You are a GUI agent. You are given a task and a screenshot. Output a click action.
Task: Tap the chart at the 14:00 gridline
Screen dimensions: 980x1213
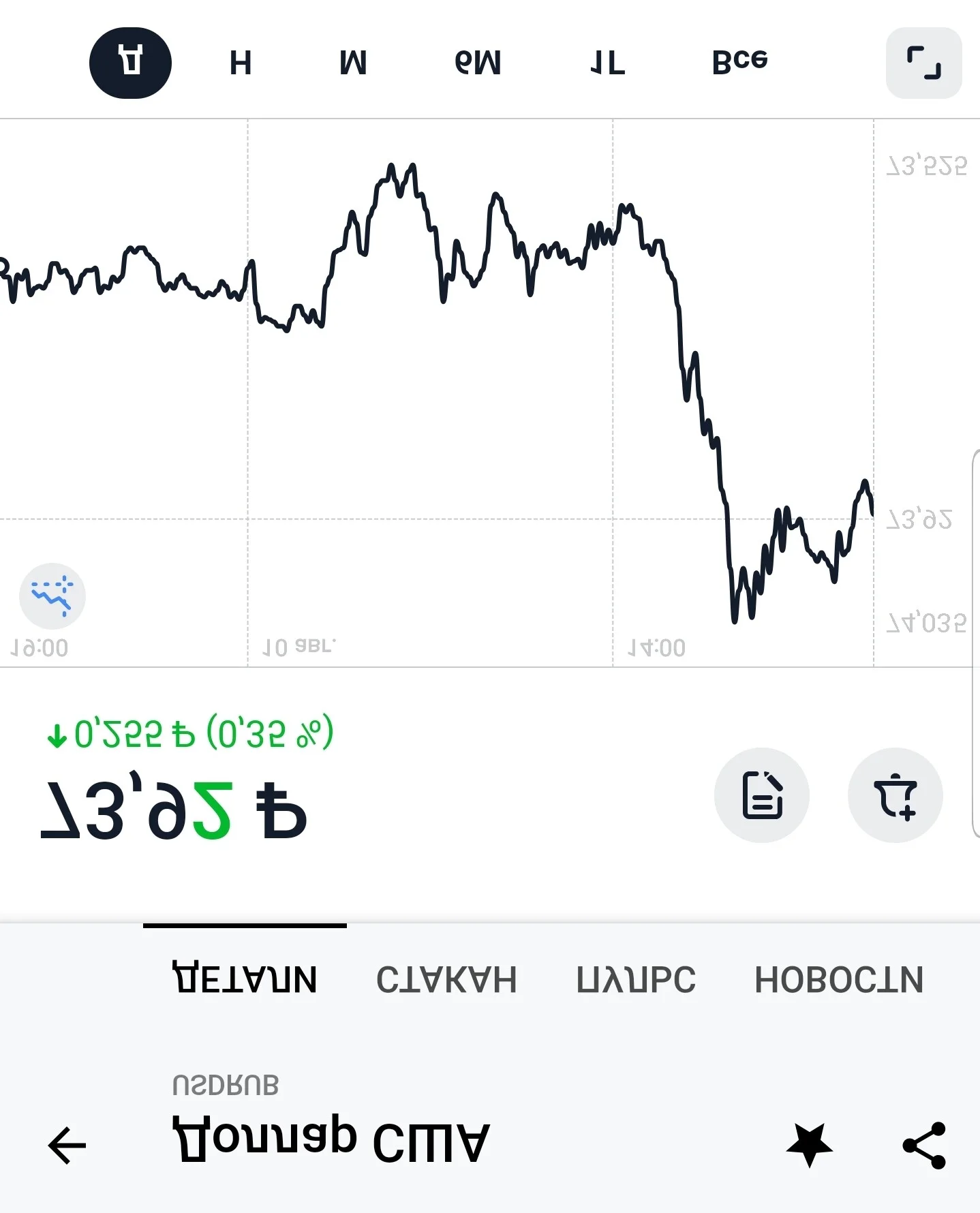point(613,392)
